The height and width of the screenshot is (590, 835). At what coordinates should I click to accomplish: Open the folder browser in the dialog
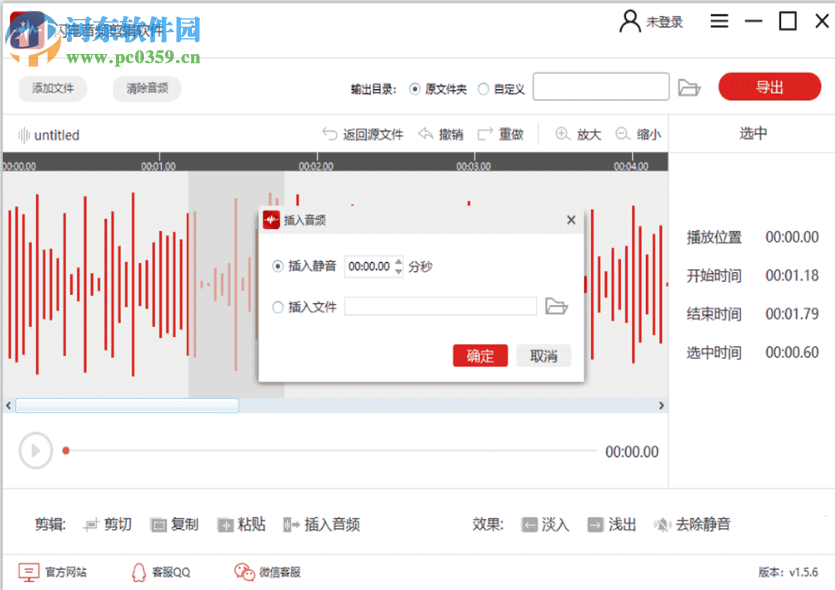(556, 306)
